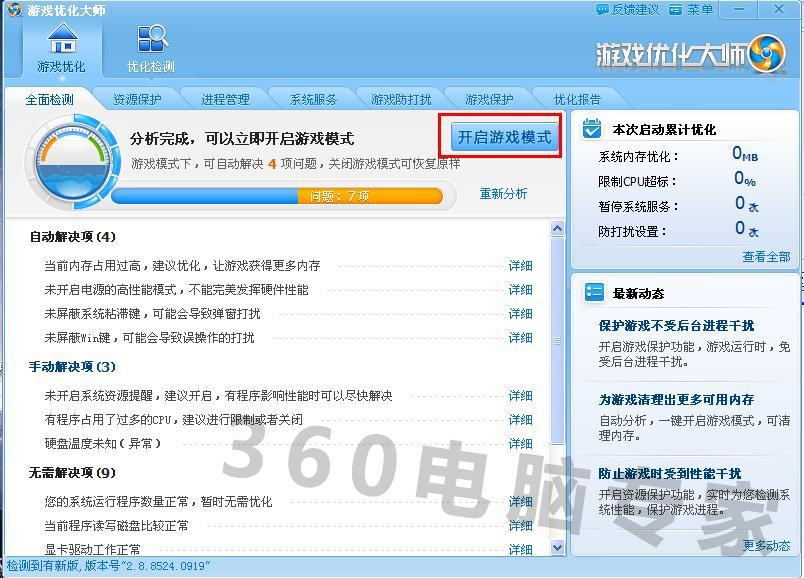The image size is (804, 578).
Task: Click 系统内存优化 stat label
Action: (638, 157)
